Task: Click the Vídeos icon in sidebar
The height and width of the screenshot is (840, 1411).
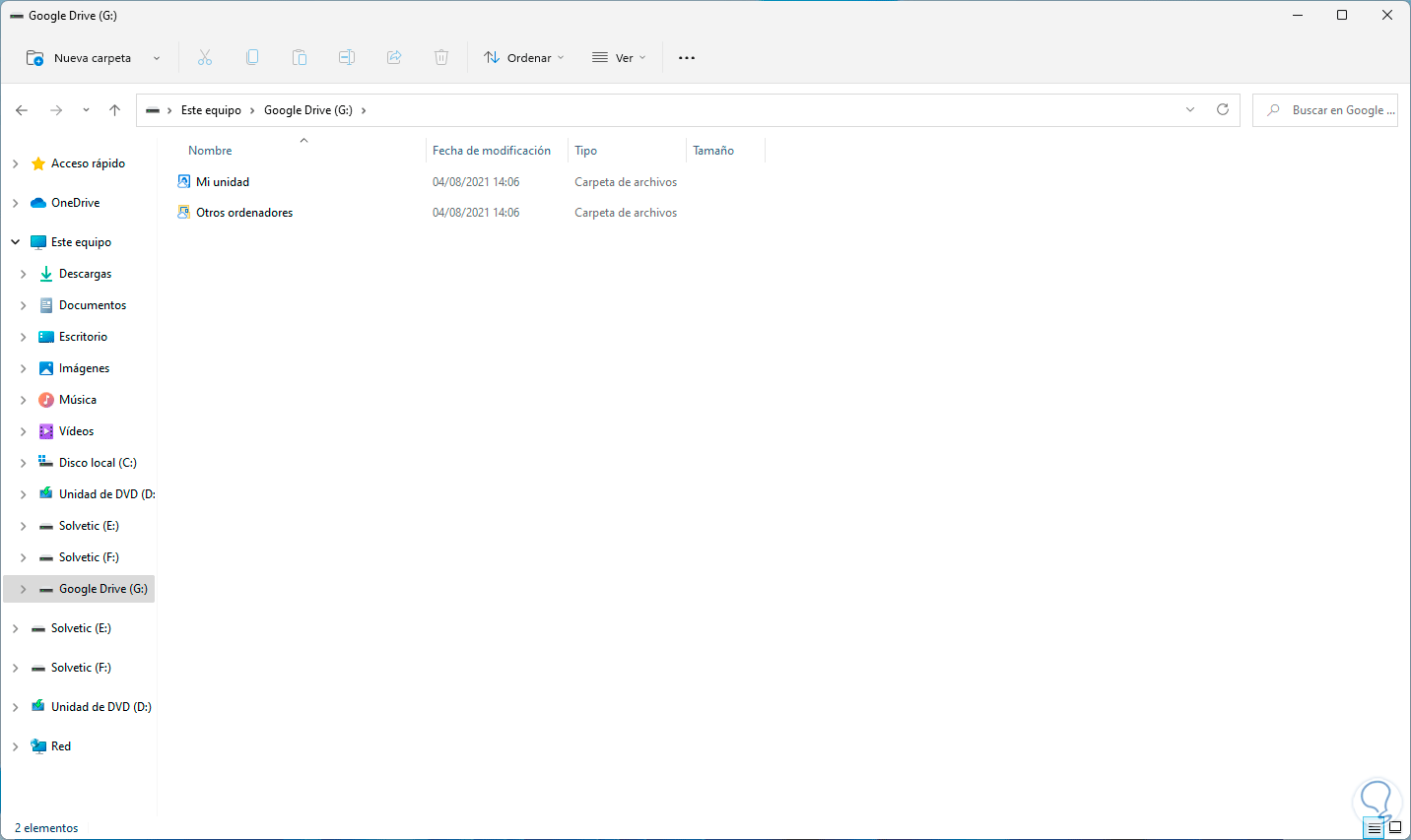Action: coord(46,431)
